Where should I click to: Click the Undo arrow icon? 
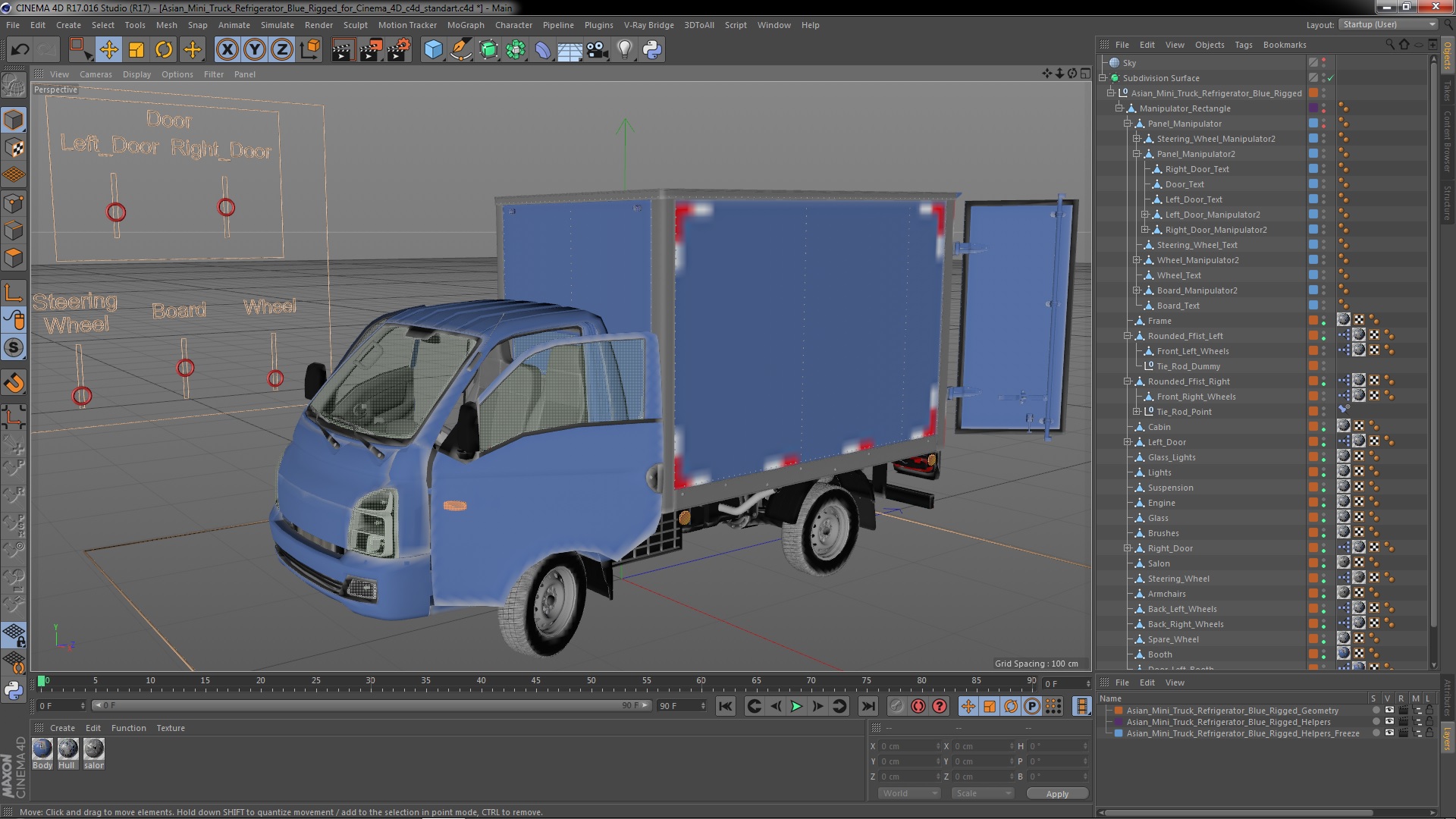(x=20, y=50)
